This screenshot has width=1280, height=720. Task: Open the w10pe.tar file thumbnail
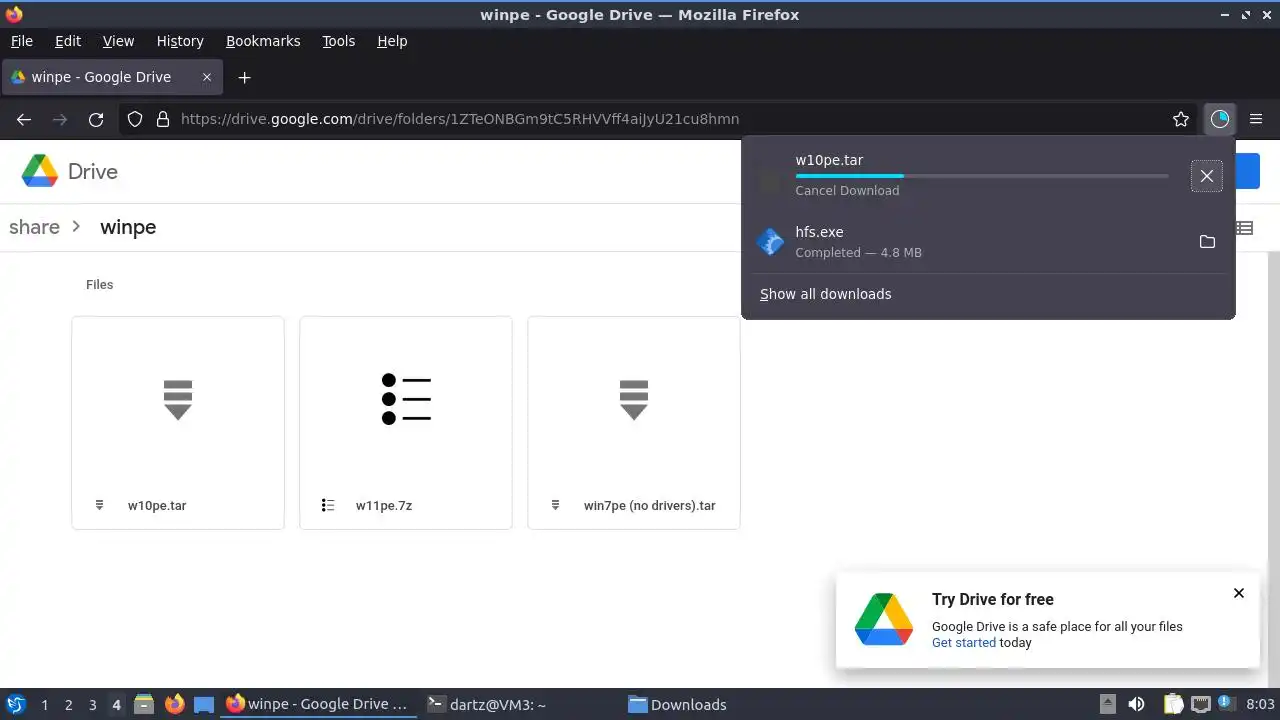click(178, 400)
